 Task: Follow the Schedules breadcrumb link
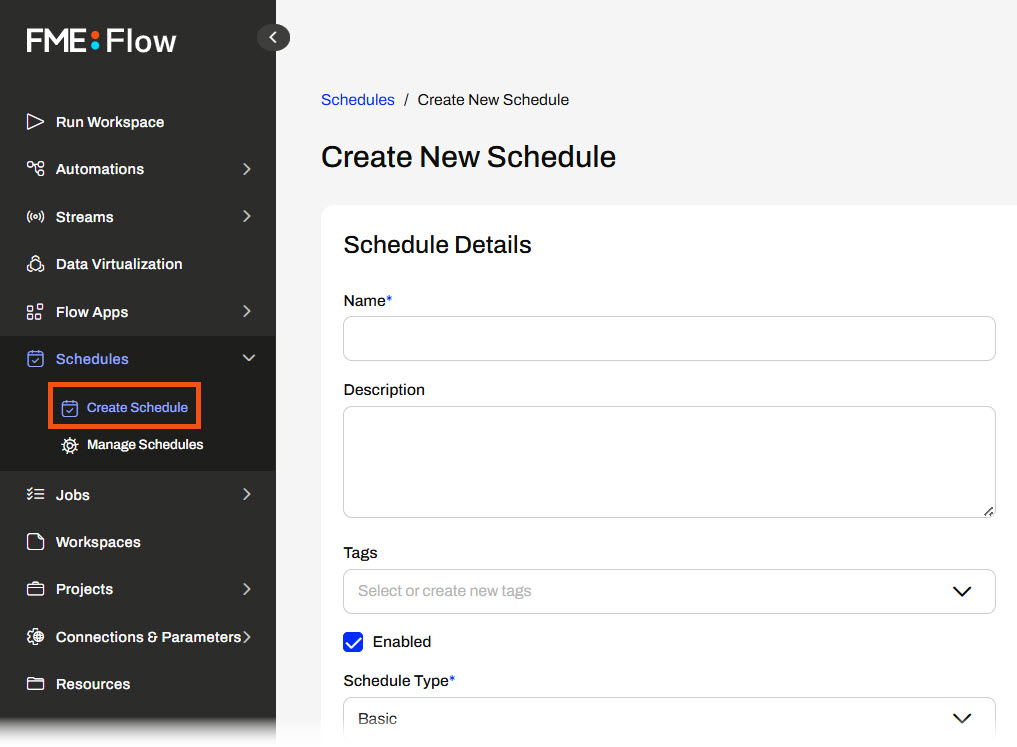357,100
